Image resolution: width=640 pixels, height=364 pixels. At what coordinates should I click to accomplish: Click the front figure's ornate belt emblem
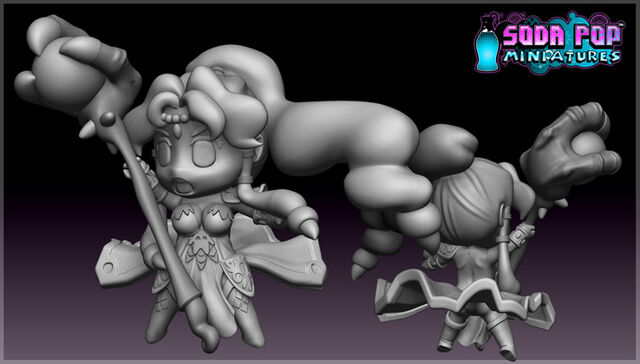click(x=201, y=251)
